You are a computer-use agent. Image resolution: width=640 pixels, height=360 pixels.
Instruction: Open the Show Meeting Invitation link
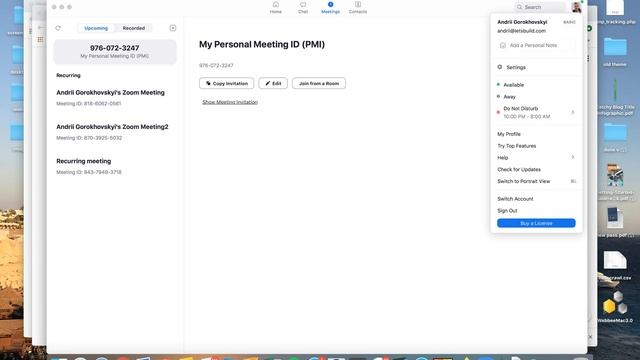pos(230,102)
